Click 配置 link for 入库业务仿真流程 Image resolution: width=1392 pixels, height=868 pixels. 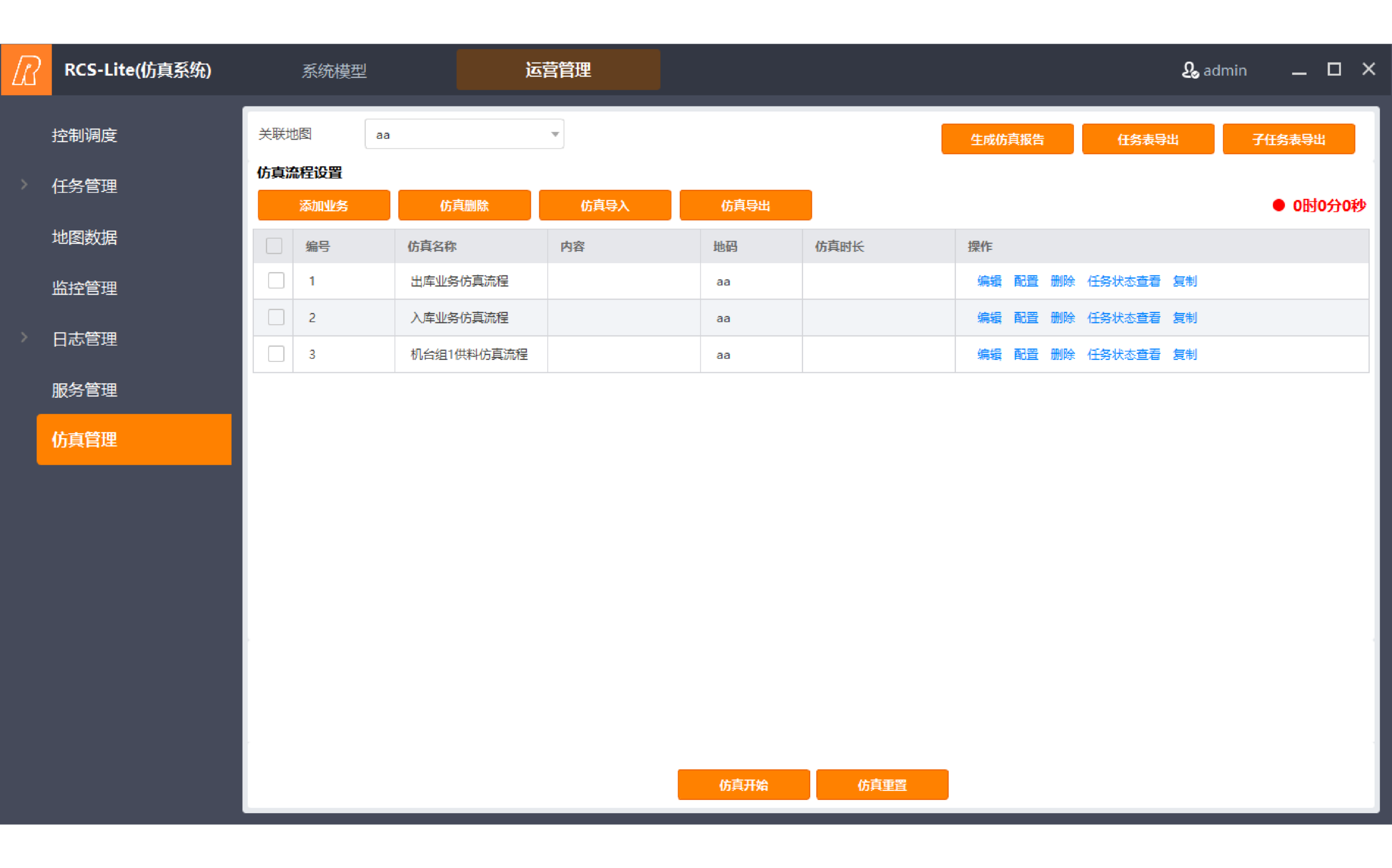pyautogui.click(x=1026, y=317)
